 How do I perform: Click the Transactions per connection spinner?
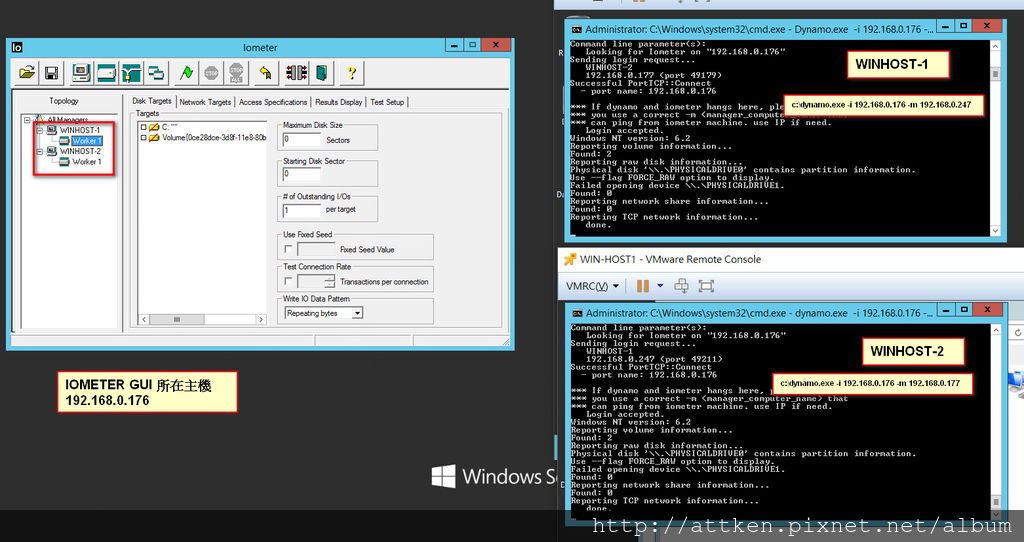[x=329, y=281]
